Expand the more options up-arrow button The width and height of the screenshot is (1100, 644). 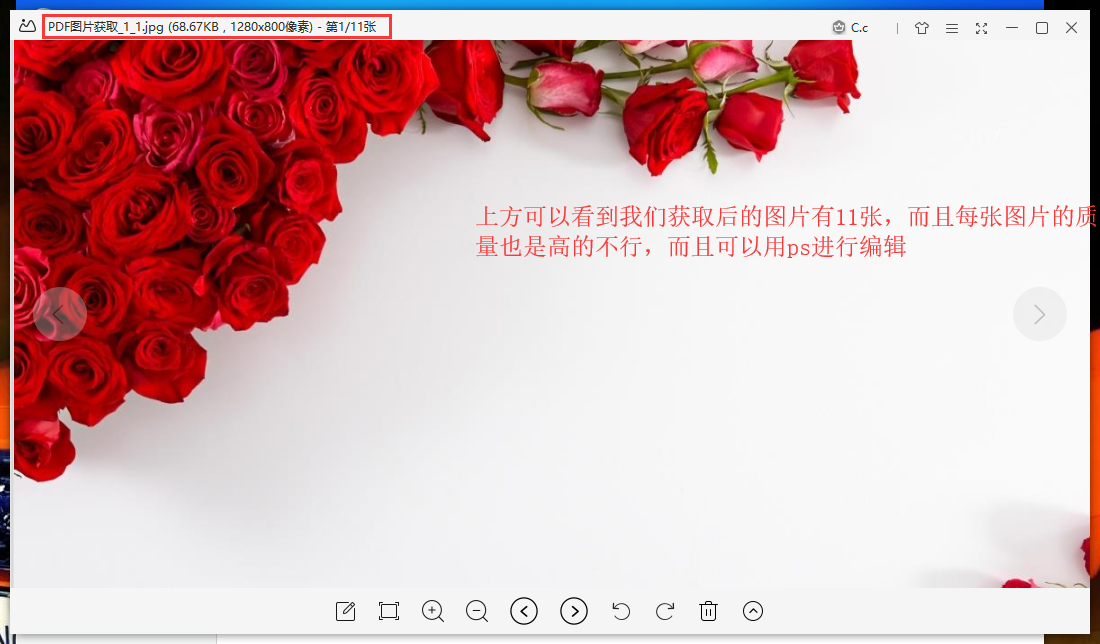tap(753, 611)
